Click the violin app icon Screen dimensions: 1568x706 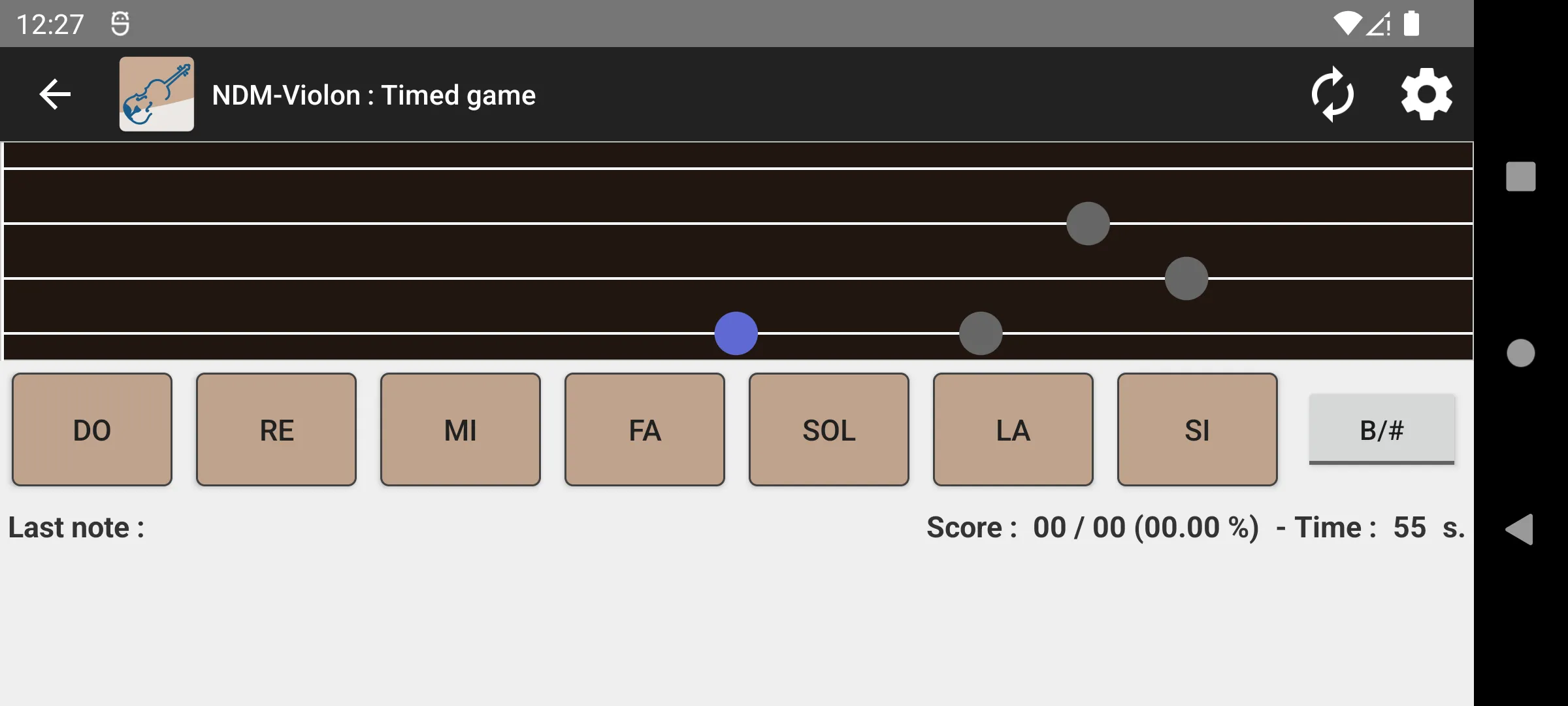156,94
